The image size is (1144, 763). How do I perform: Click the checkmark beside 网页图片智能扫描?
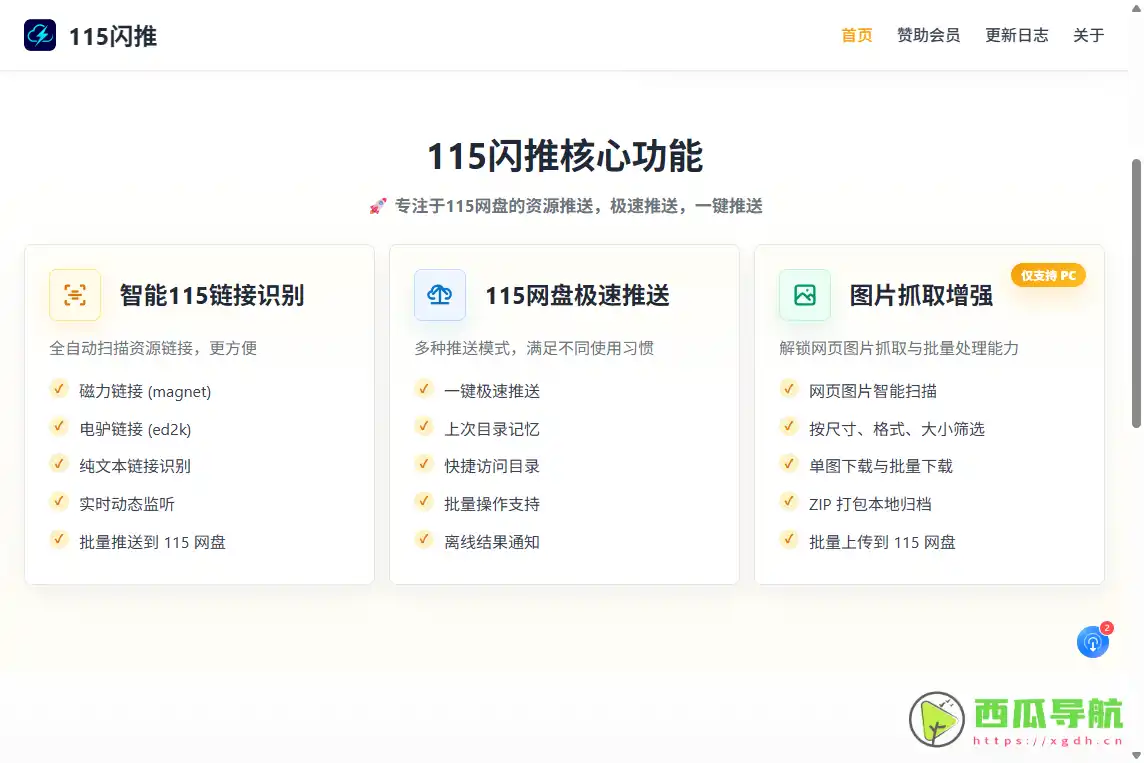[x=789, y=389]
